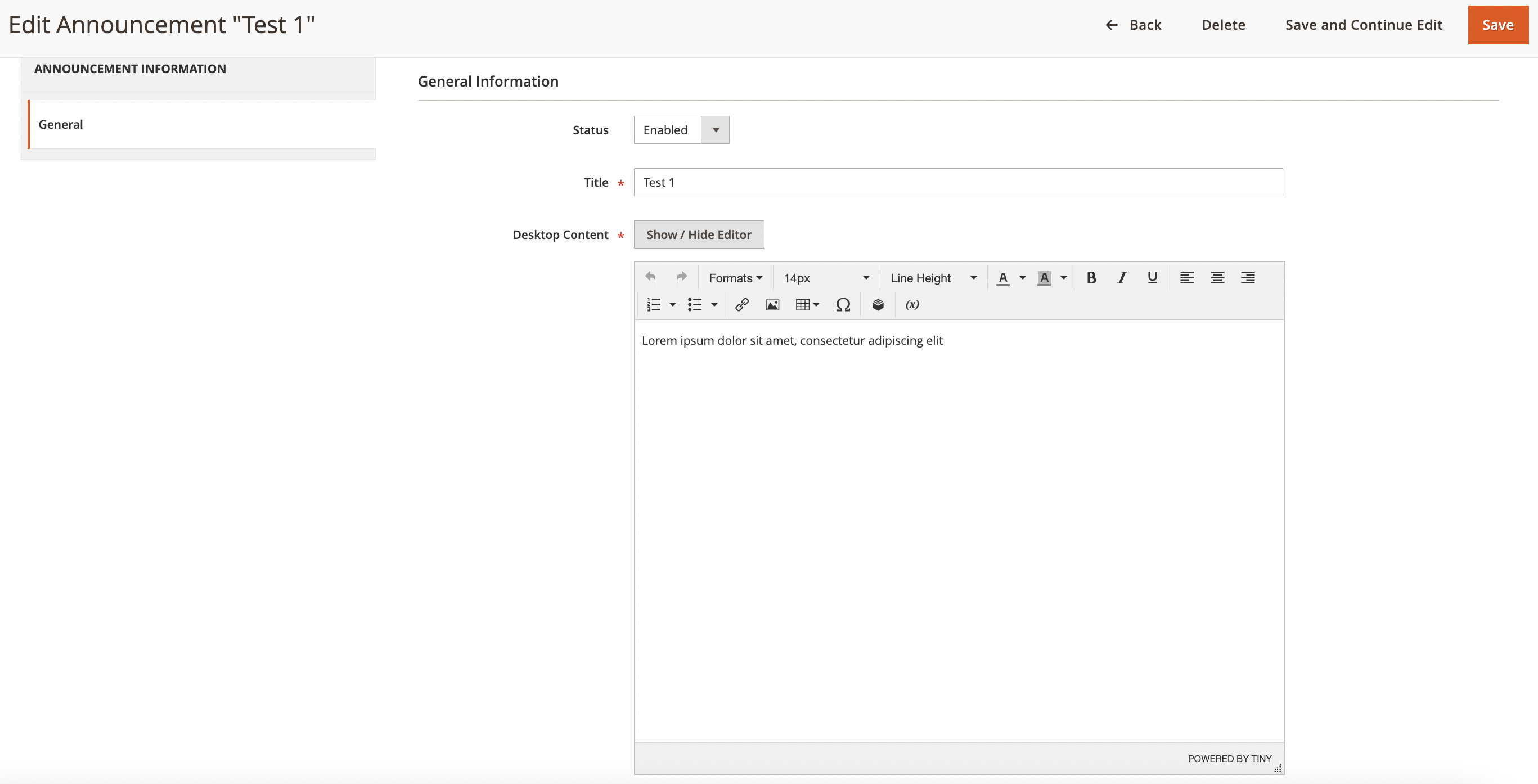Insert a bulleted list
Screen dimensions: 1538x784
coord(694,304)
